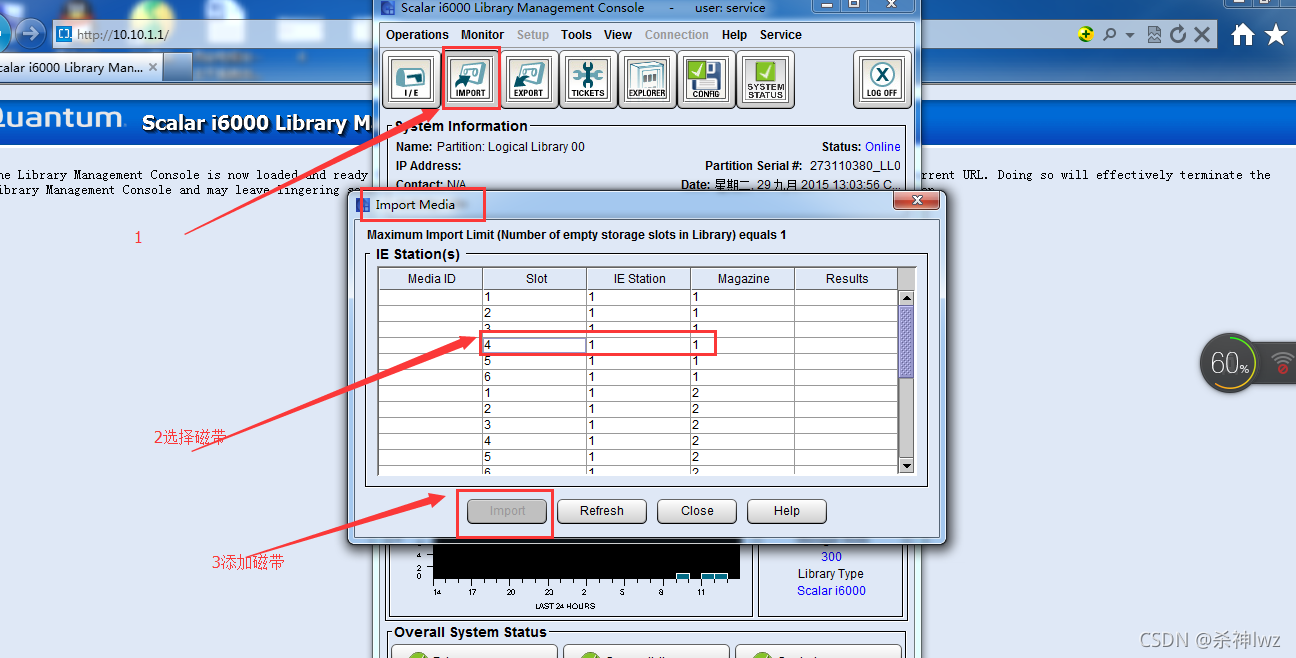Screen dimensions: 1296x658
Task: Click the partition serial 273110380_LL0 text
Action: point(855,166)
